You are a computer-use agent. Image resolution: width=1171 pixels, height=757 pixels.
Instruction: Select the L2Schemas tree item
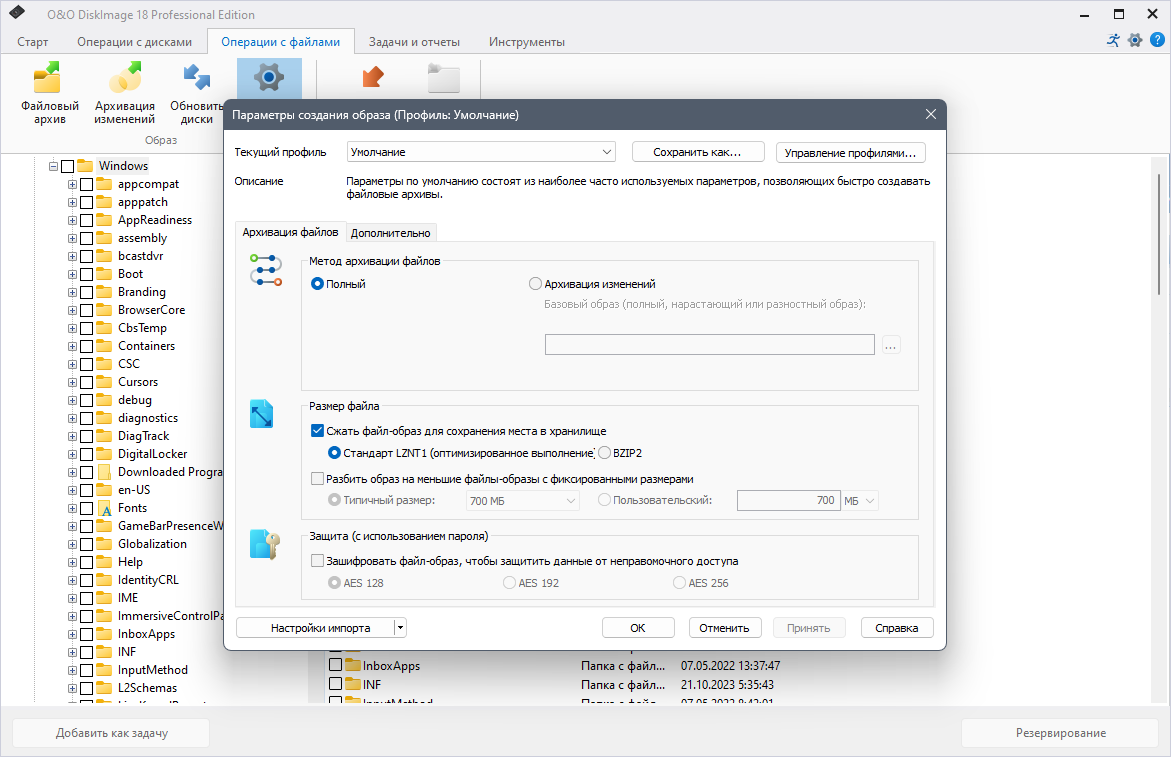[x=147, y=688]
